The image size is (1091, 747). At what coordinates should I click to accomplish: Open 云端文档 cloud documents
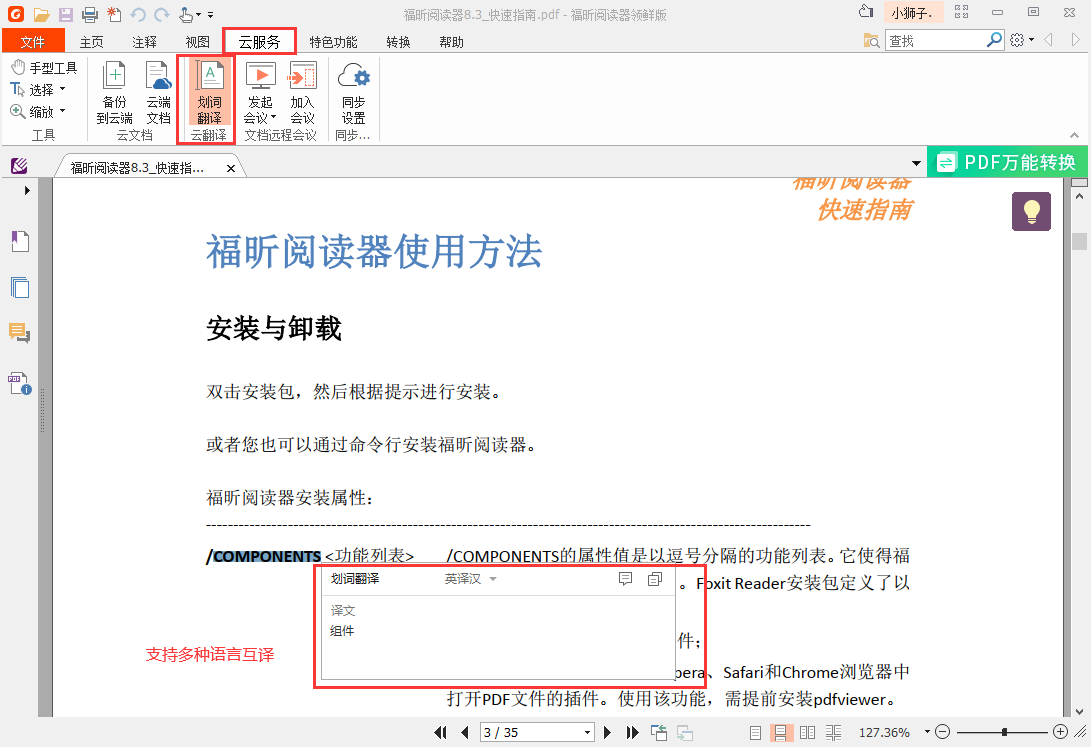click(158, 93)
